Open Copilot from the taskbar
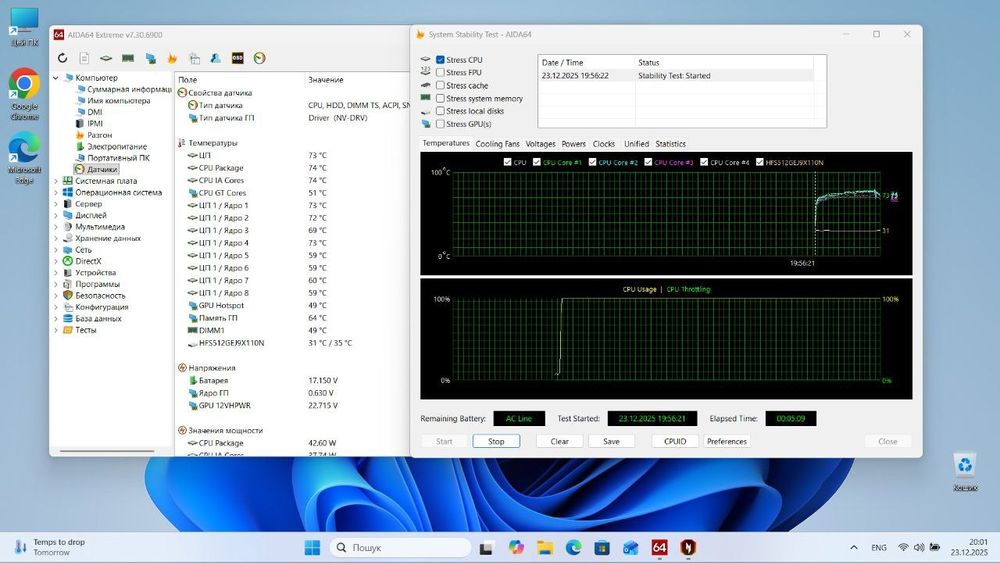Image resolution: width=1000 pixels, height=563 pixels. [x=516, y=547]
